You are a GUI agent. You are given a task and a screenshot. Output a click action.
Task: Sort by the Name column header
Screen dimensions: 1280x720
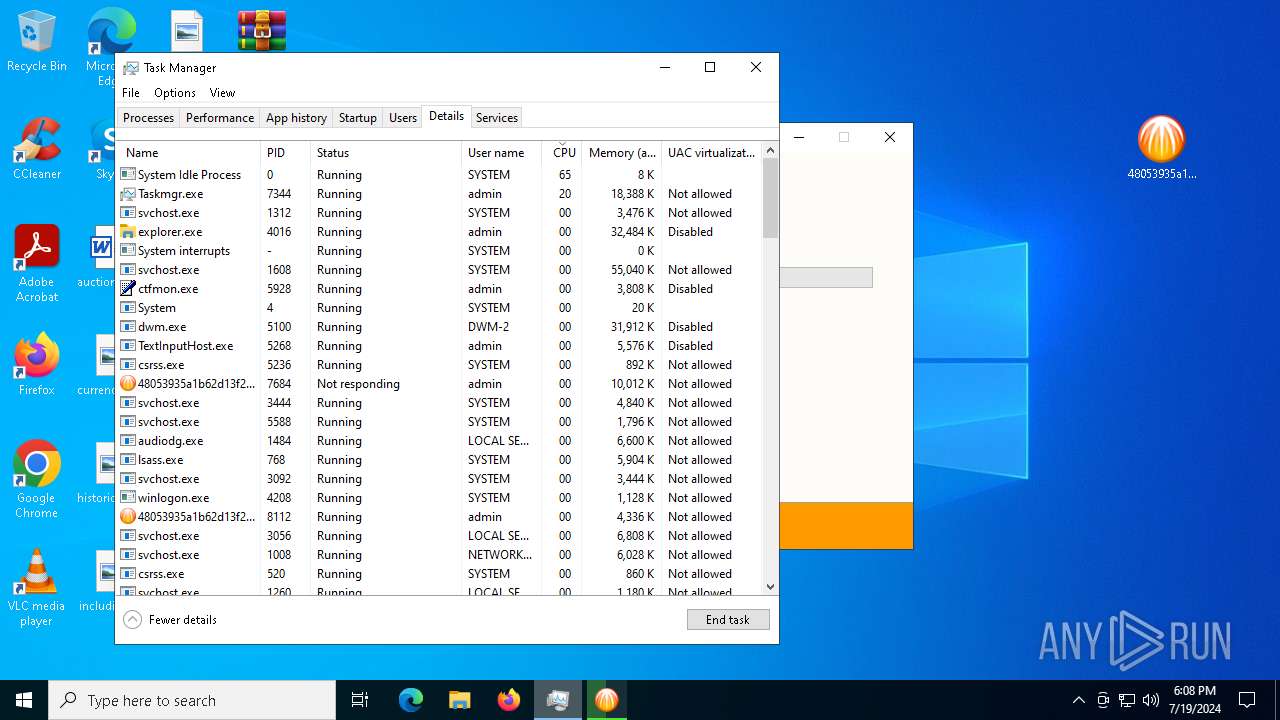pos(189,153)
